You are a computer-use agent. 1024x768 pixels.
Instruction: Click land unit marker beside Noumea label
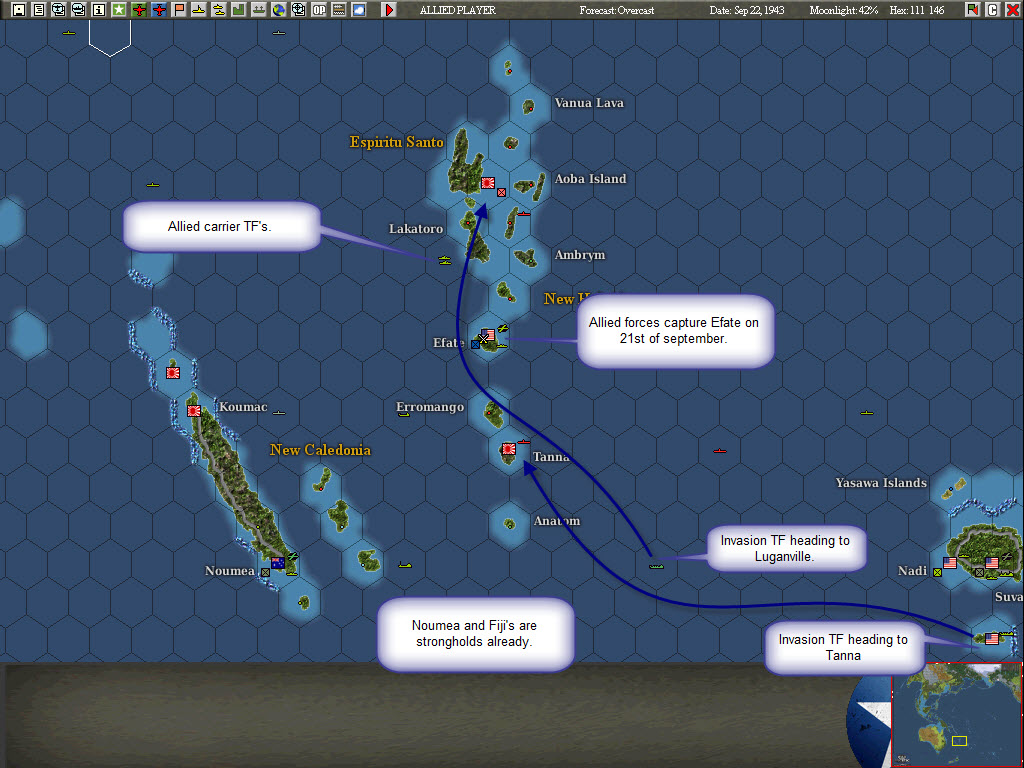point(265,572)
